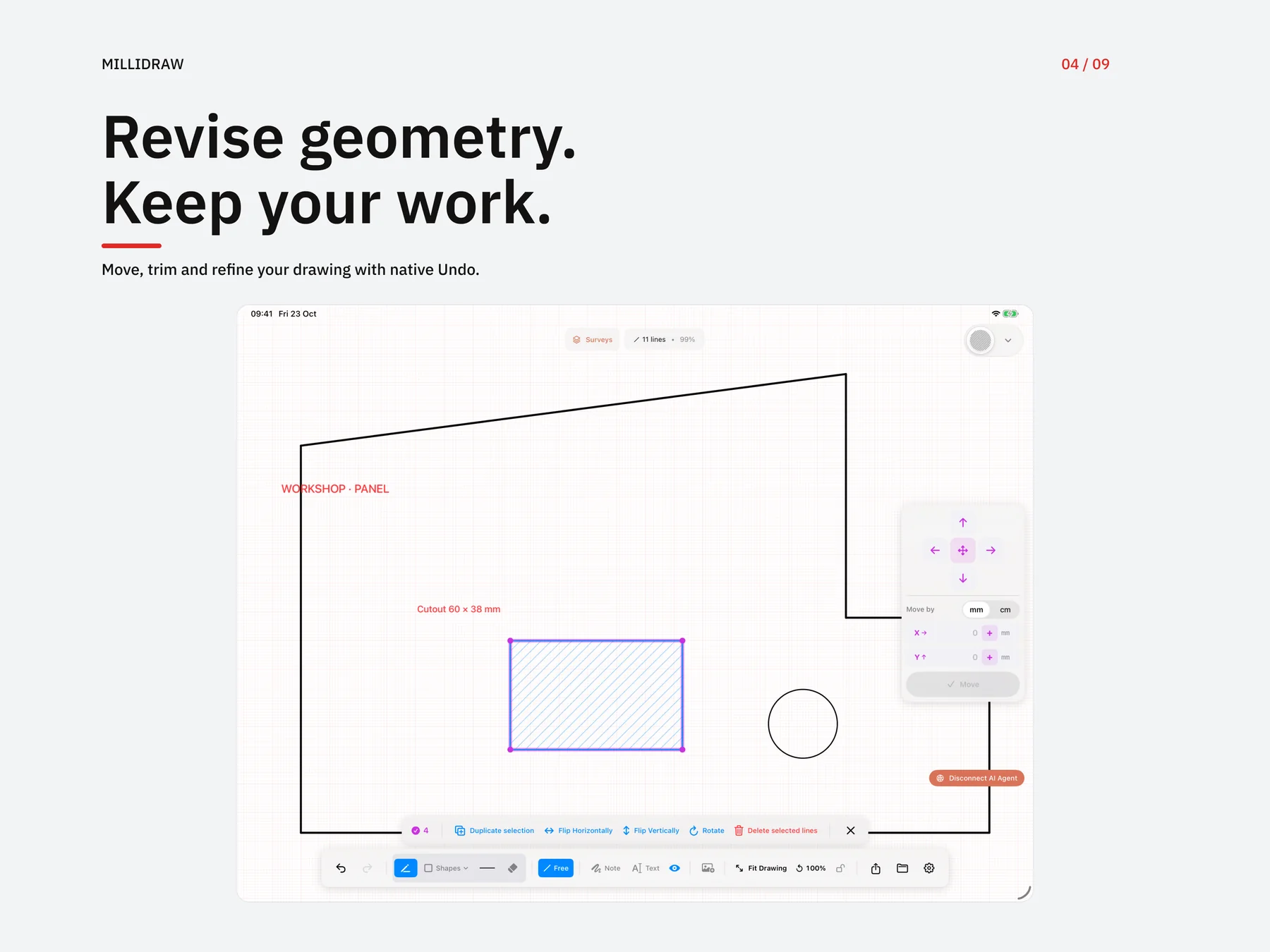This screenshot has height=952, width=1270.
Task: Share or export the drawing
Action: (876, 868)
